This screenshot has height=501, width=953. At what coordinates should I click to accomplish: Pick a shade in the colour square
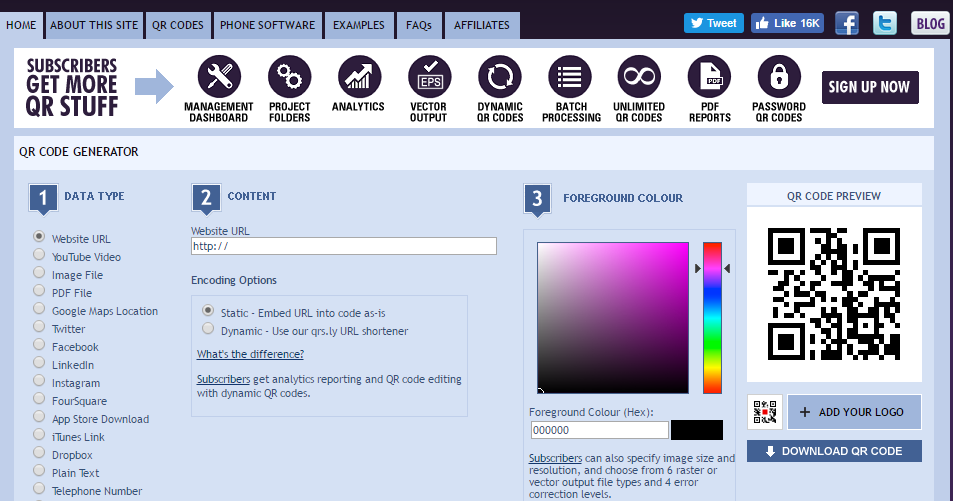click(613, 318)
